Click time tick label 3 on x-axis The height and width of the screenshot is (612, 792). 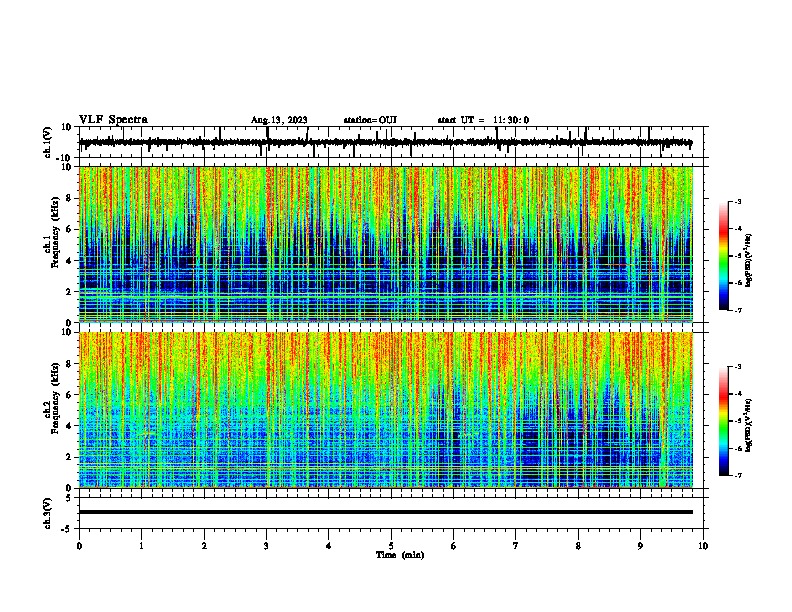(266, 546)
